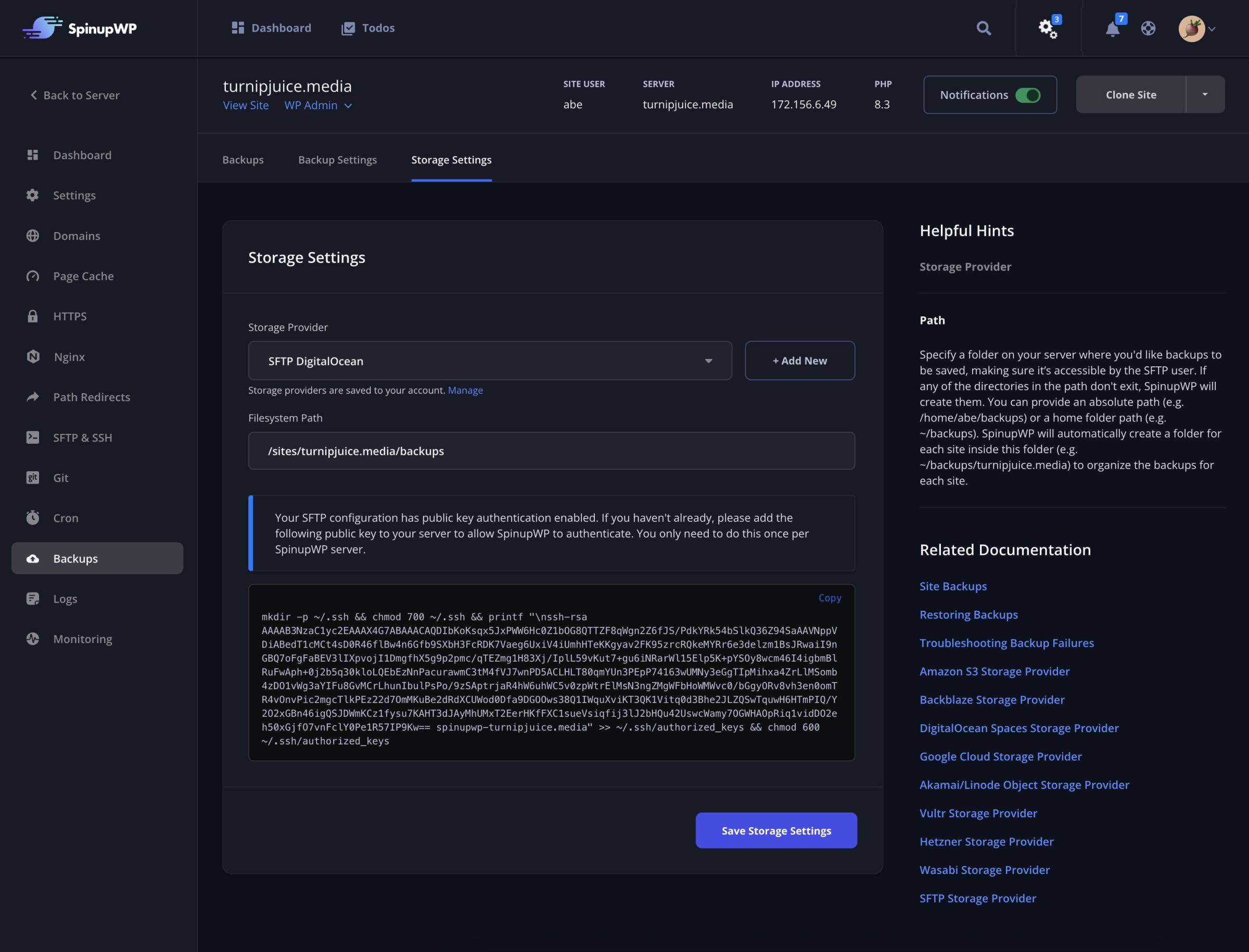Open DigitalOcean Spaces Storage Provider link
Image resolution: width=1249 pixels, height=952 pixels.
[1019, 728]
